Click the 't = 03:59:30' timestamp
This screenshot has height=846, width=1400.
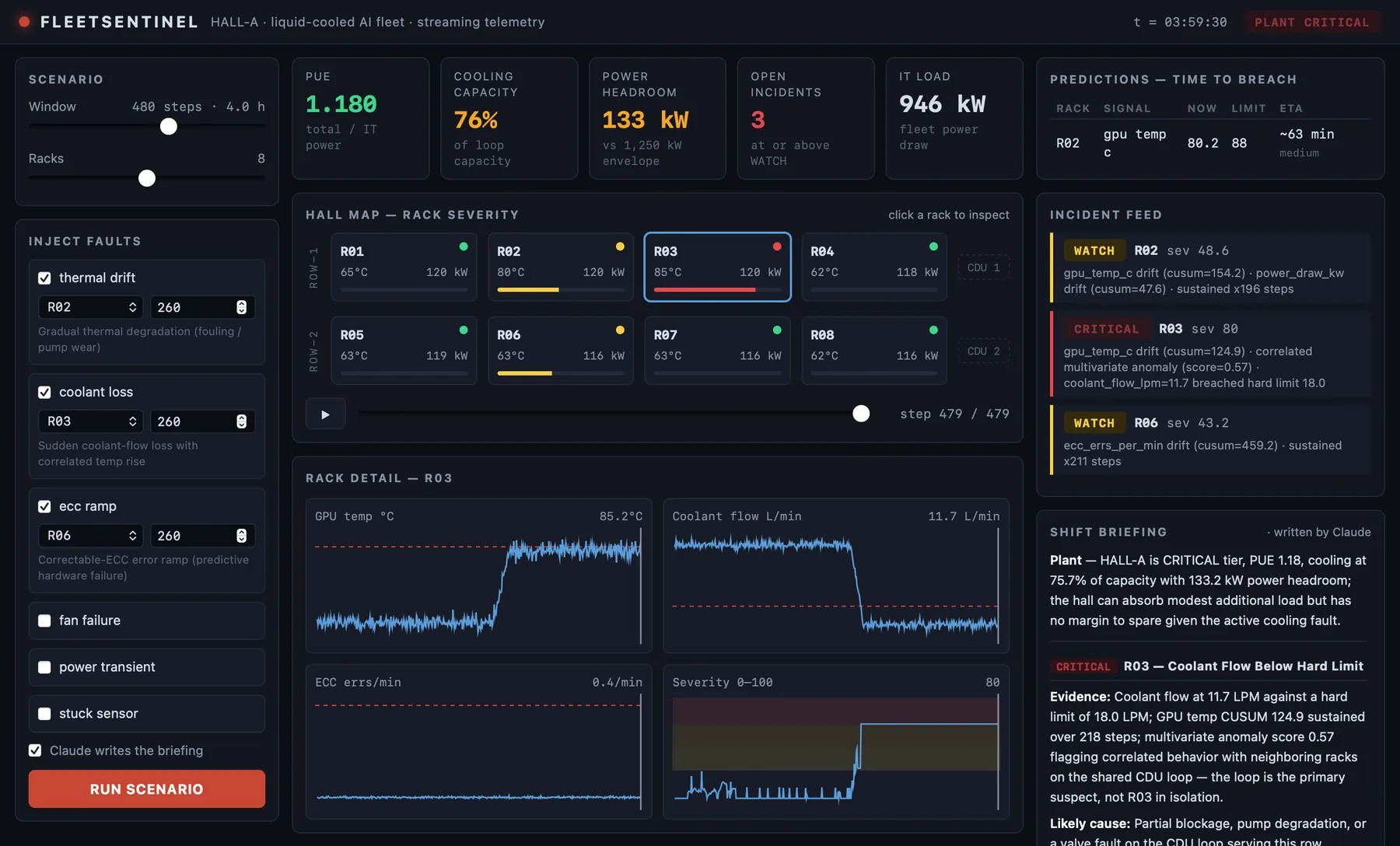[1180, 23]
